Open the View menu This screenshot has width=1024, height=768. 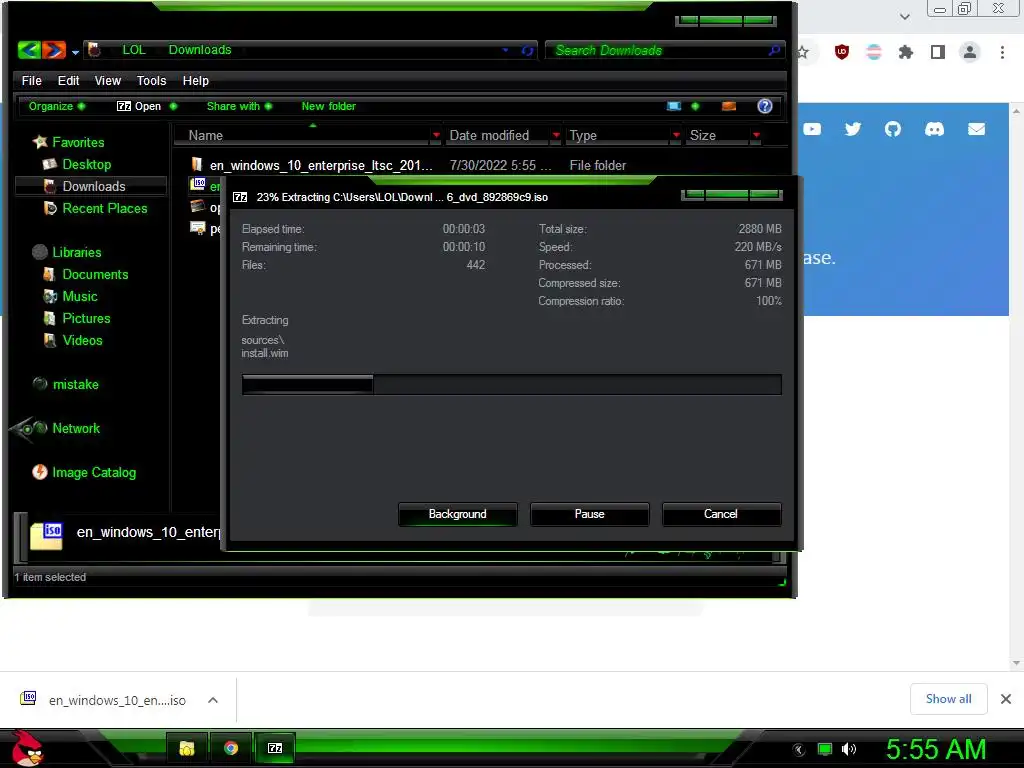click(108, 81)
